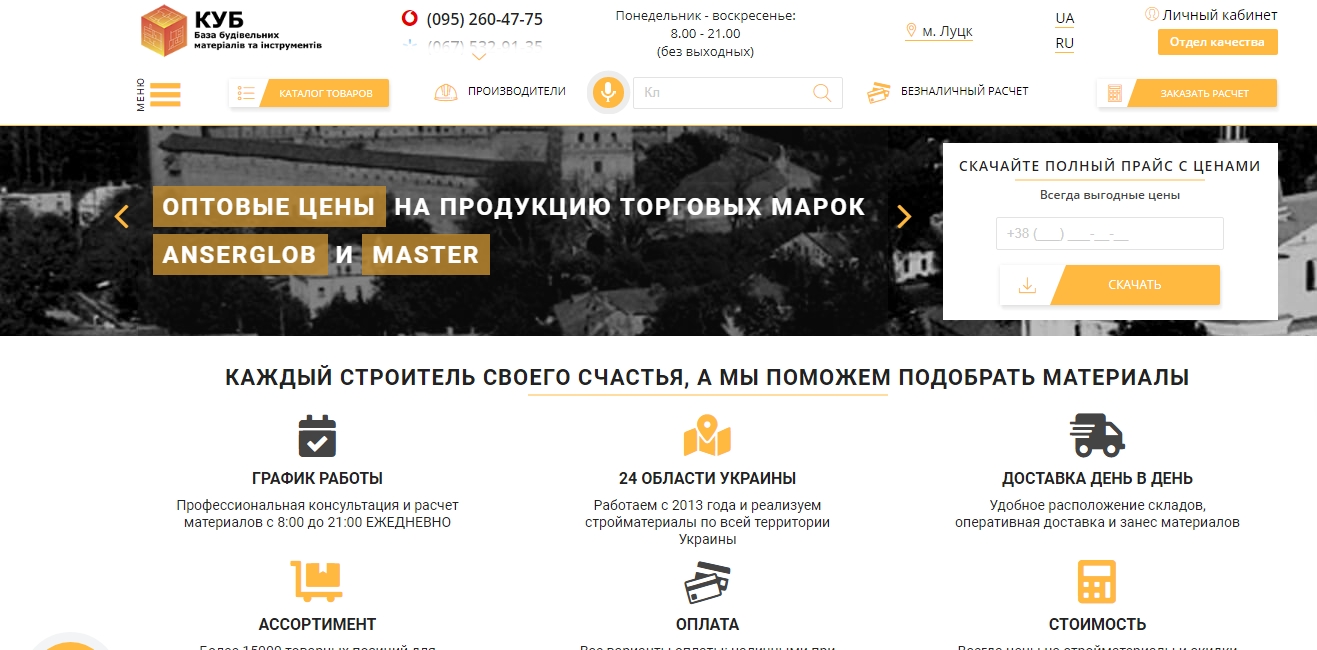This screenshot has height=650, width=1317.
Task: Open city selector м. Луцк
Action: 947,31
